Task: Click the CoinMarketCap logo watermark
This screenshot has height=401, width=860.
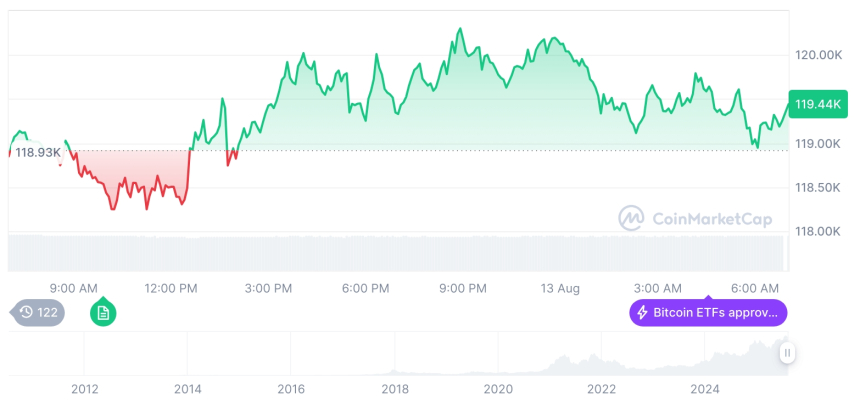Action: (631, 217)
